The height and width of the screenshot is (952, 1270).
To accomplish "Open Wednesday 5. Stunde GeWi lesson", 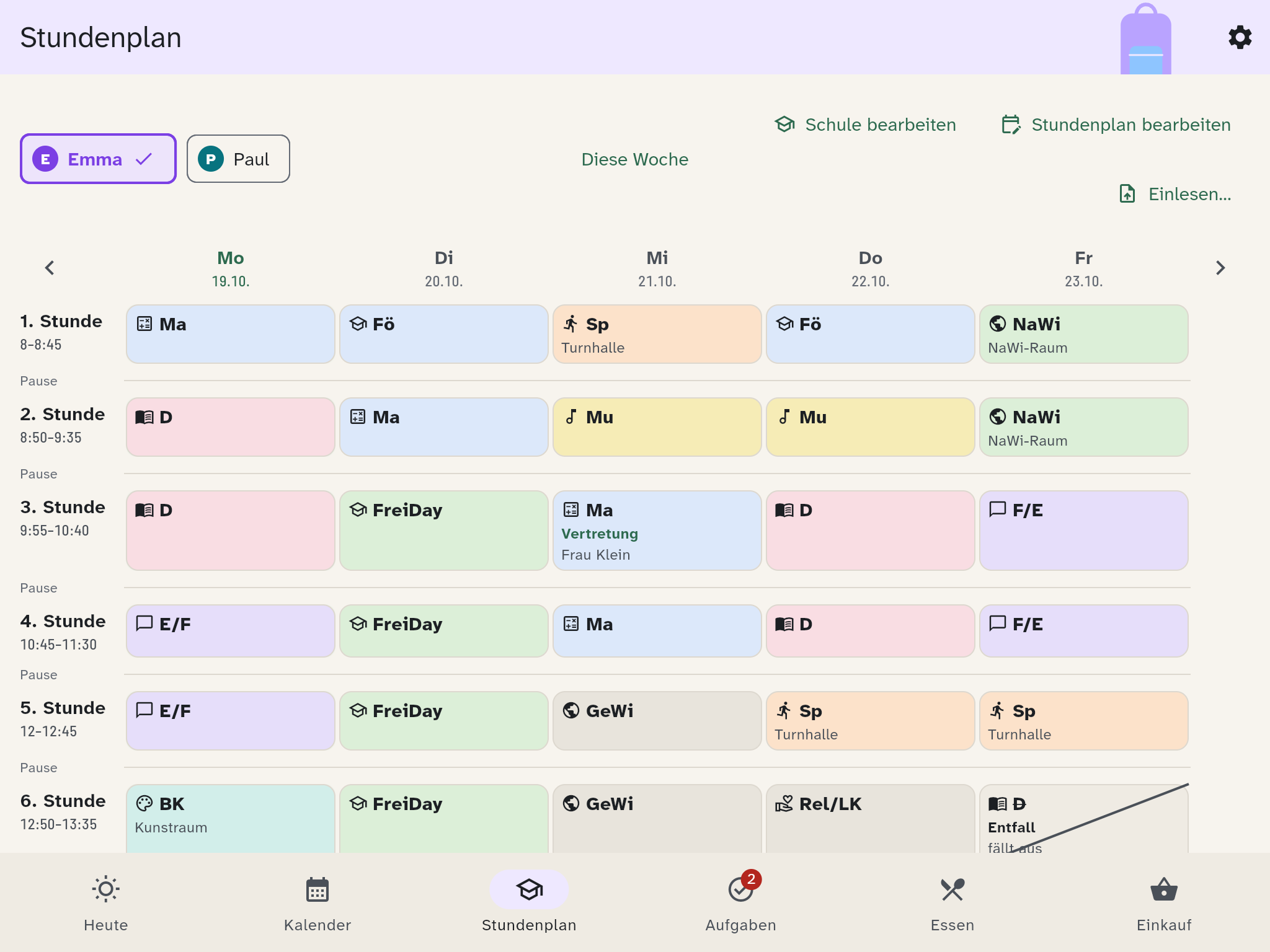I will point(657,721).
